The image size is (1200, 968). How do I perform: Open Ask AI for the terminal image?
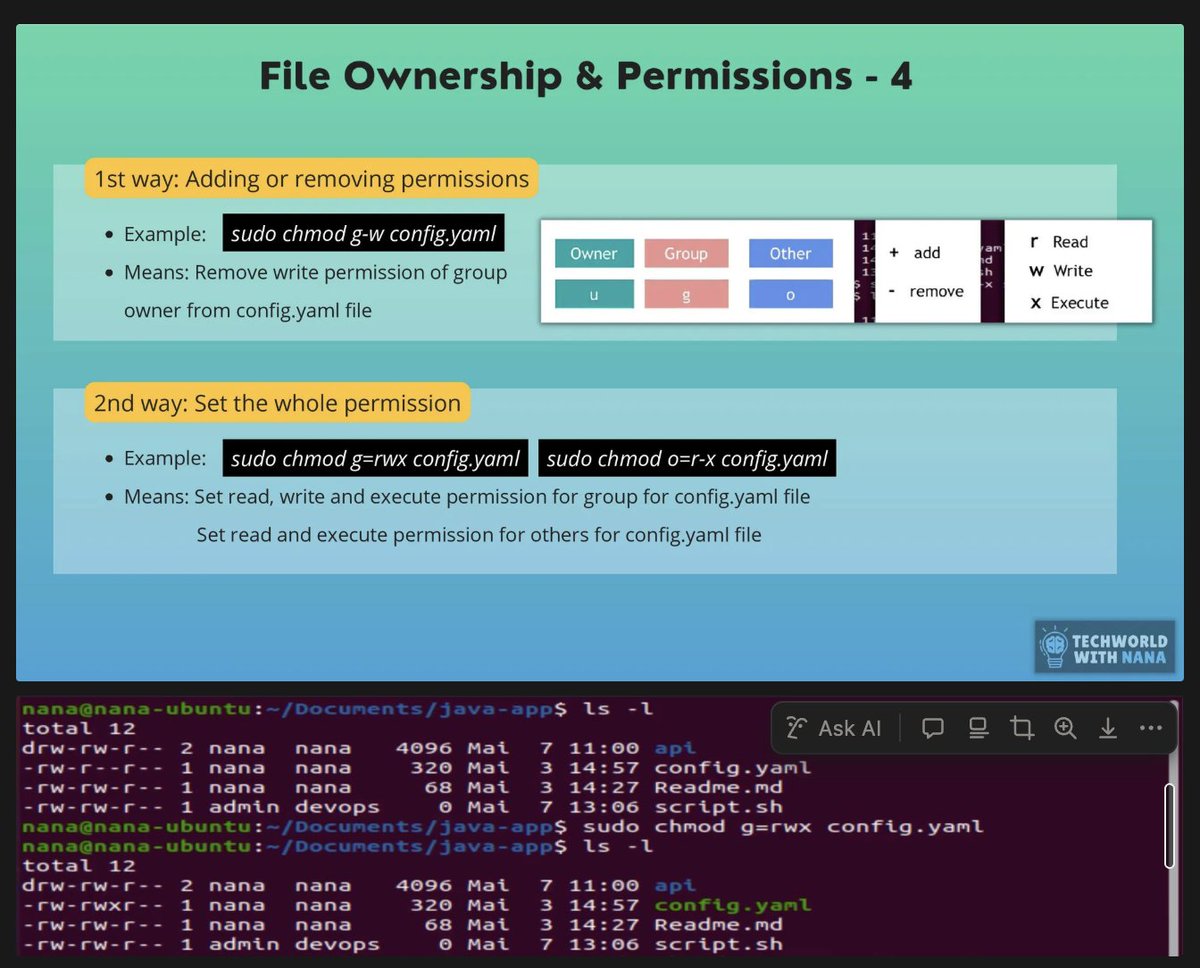834,728
